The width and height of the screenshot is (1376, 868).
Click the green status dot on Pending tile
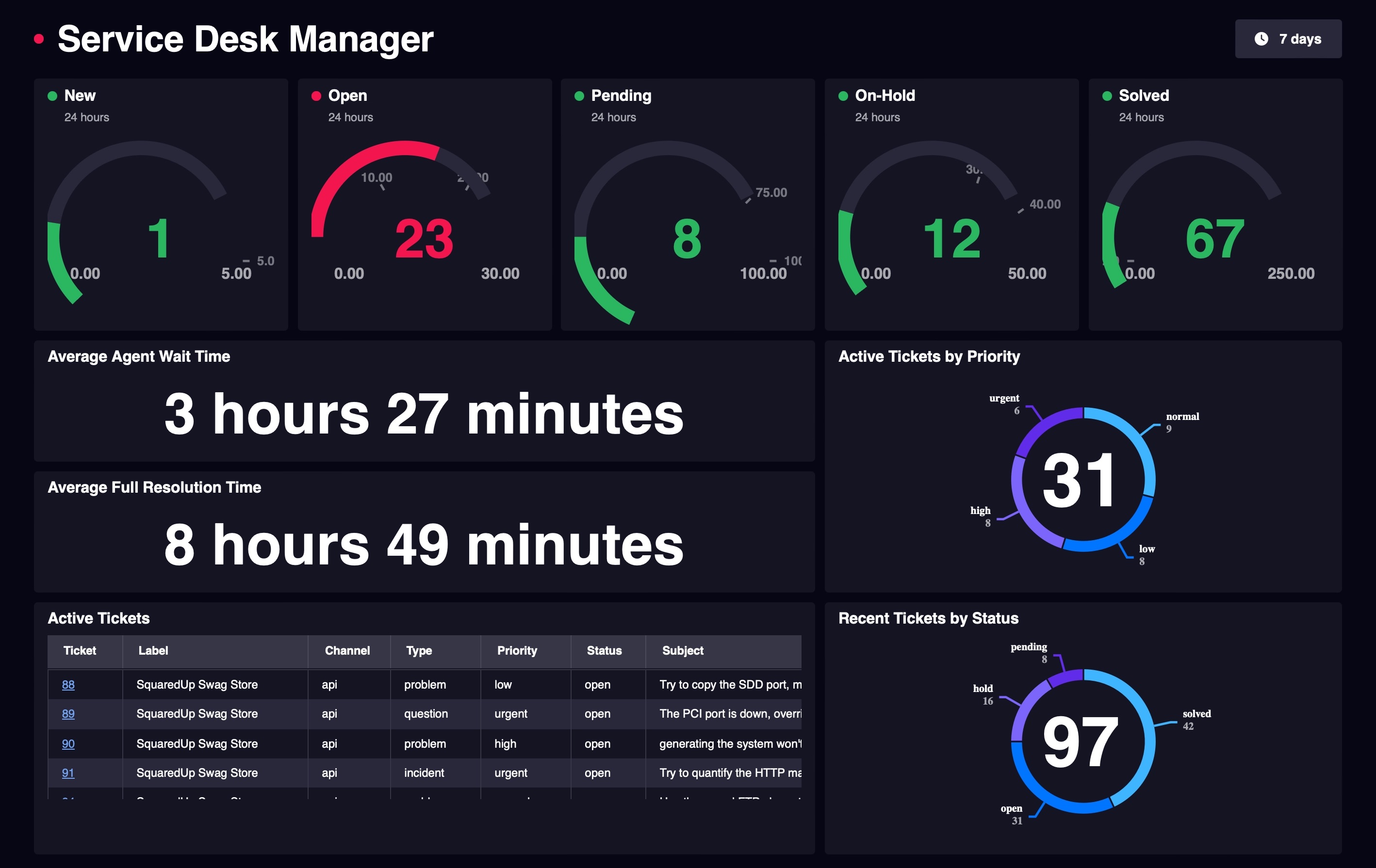pyautogui.click(x=579, y=96)
